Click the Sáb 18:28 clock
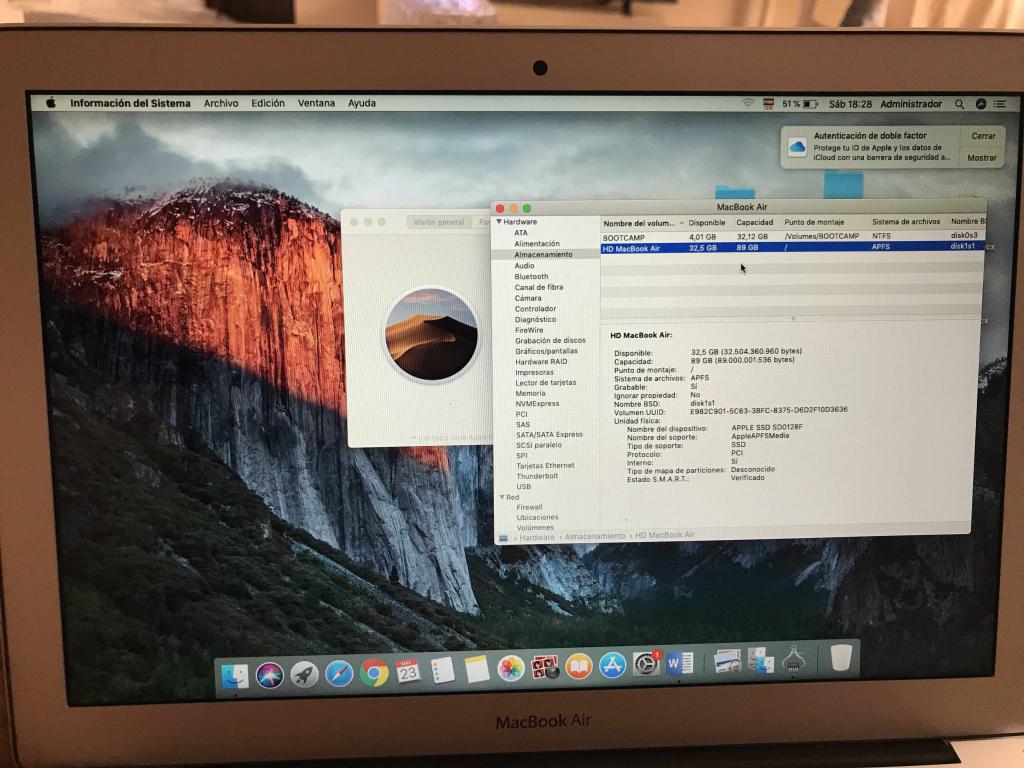The image size is (1024, 768). (850, 104)
